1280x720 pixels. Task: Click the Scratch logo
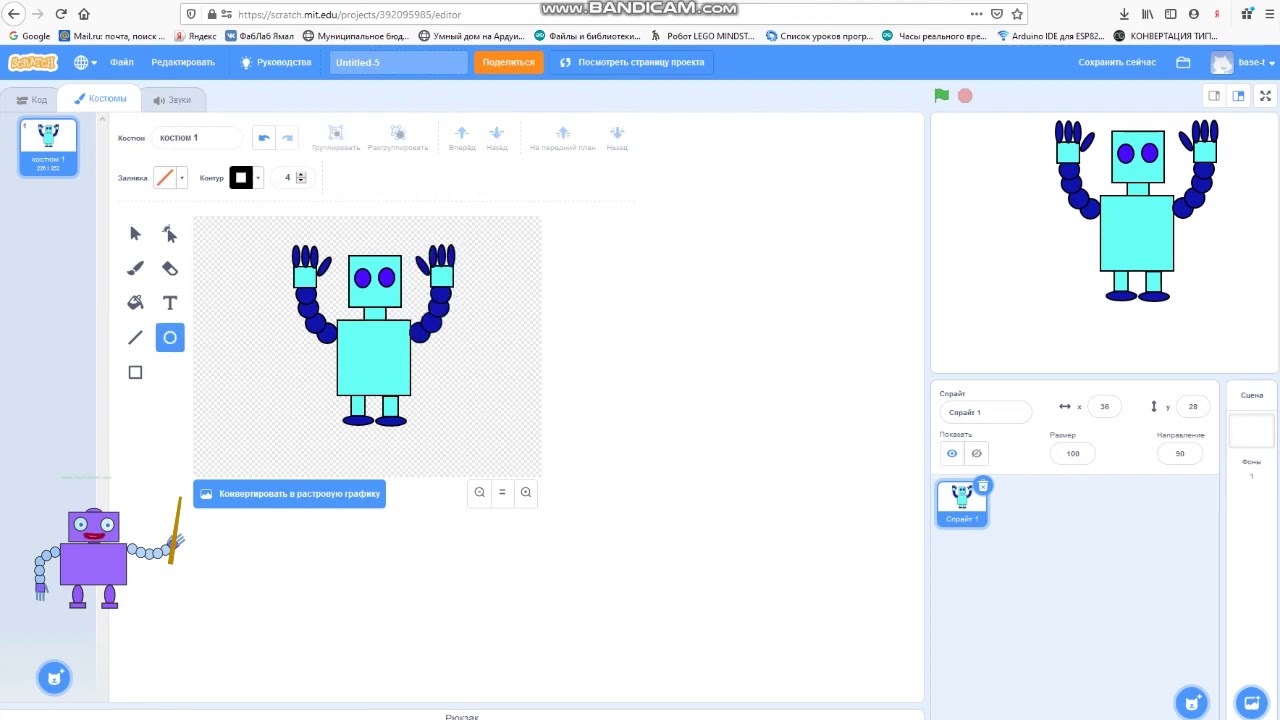33,62
